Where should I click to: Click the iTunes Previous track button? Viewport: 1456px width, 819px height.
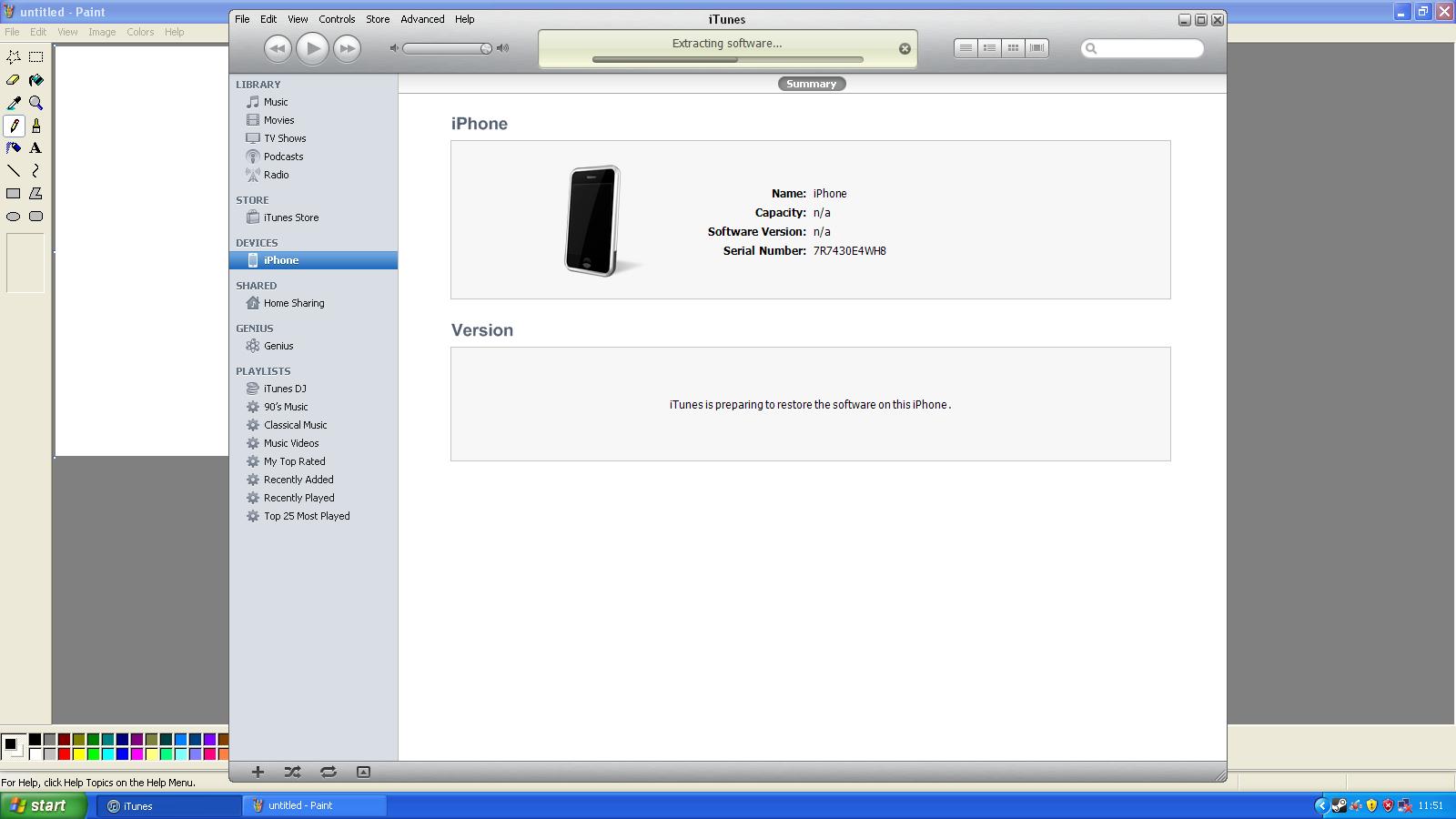tap(278, 48)
